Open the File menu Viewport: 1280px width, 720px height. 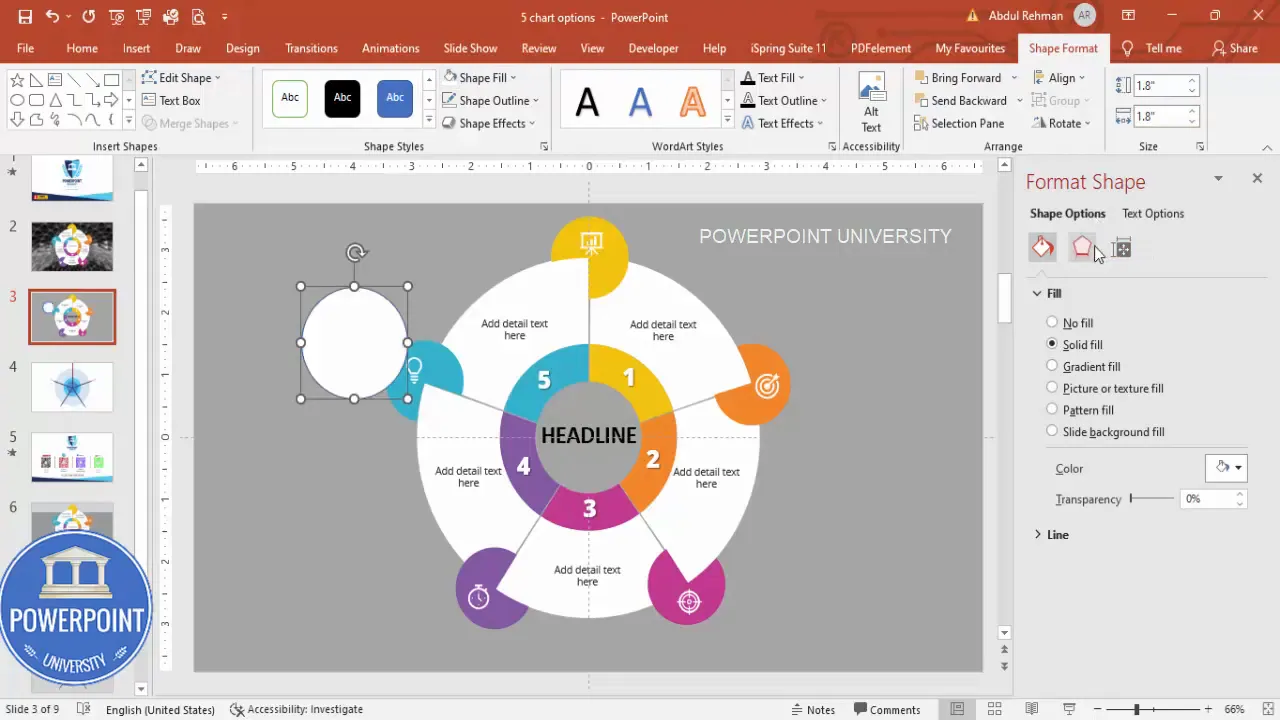[25, 48]
